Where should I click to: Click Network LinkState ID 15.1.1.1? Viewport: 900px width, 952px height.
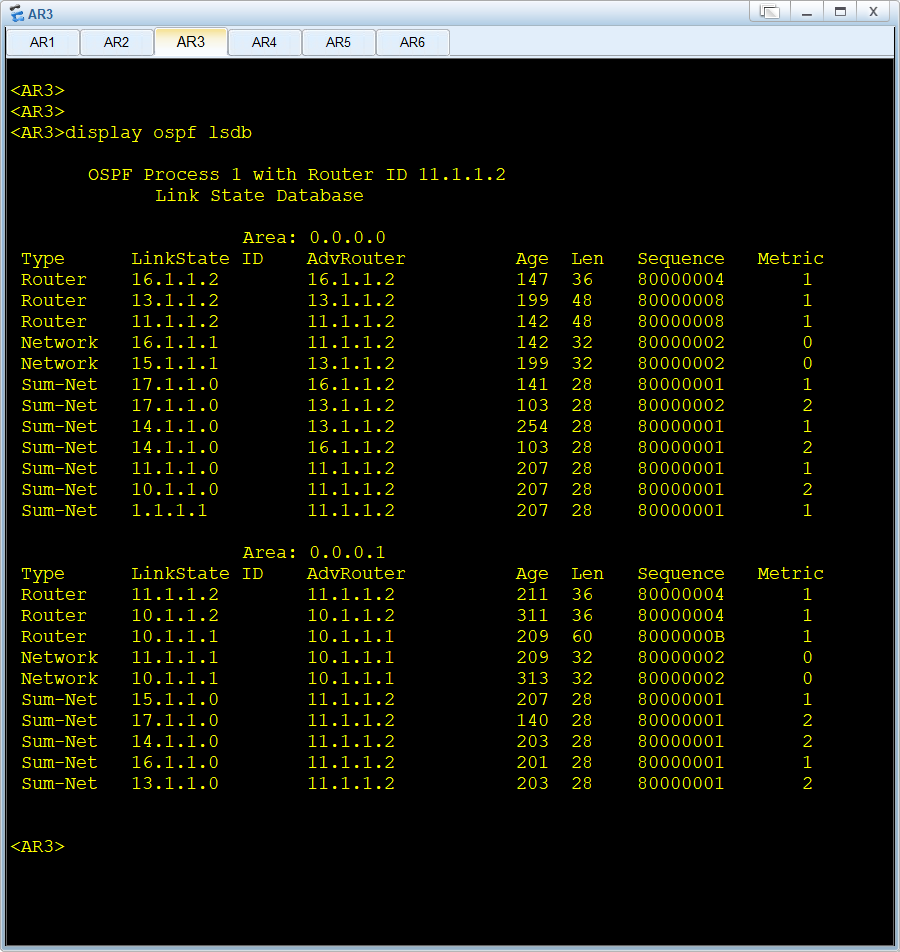176,363
